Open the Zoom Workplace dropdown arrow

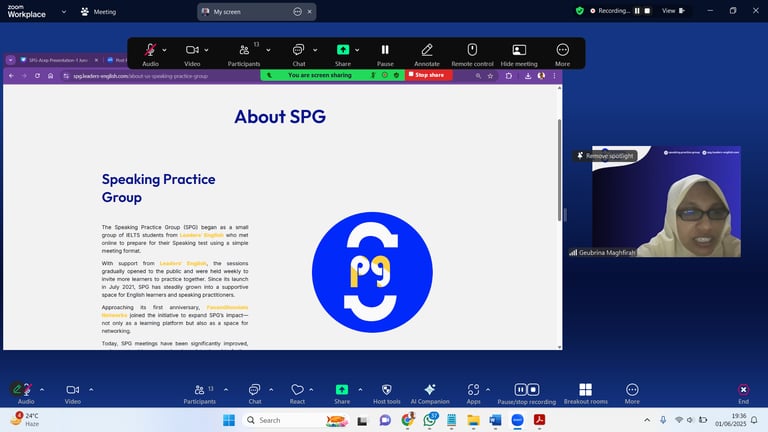(x=64, y=12)
